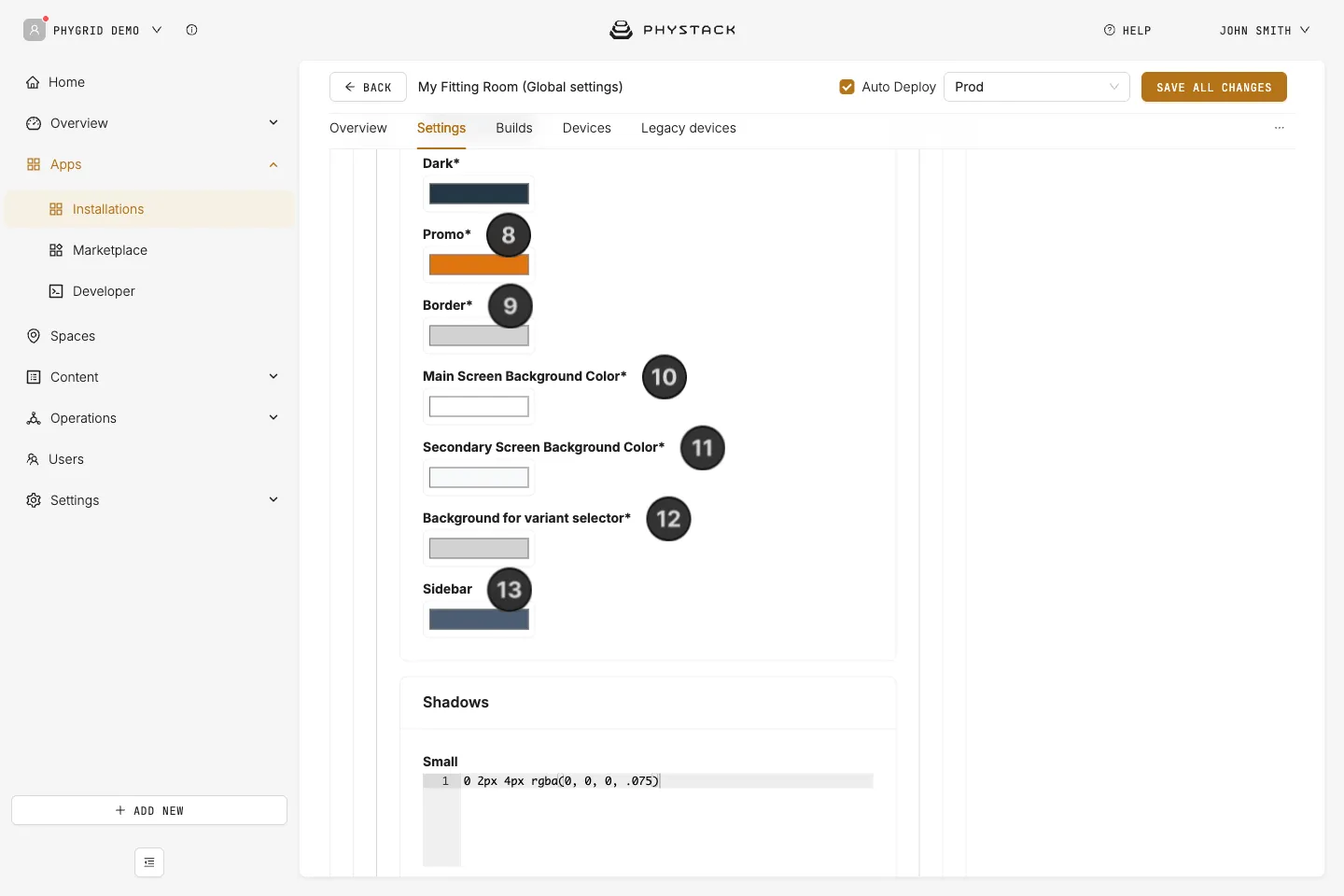Expand the Overview sidebar section
The height and width of the screenshot is (896, 1344).
click(x=273, y=123)
